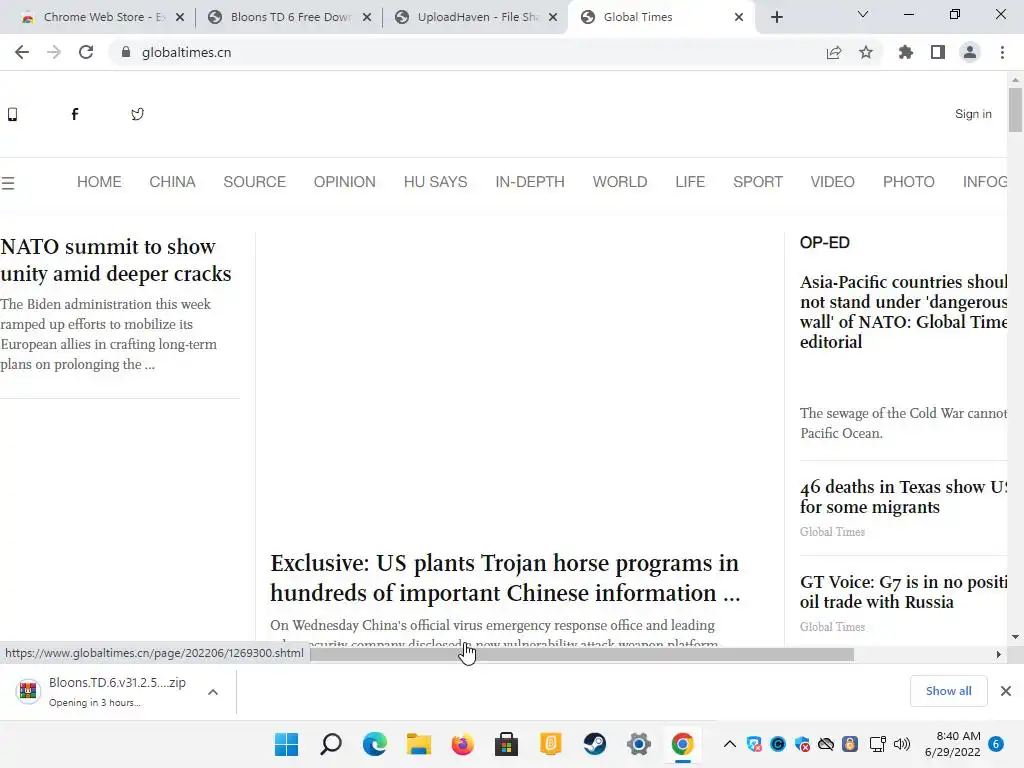The height and width of the screenshot is (768, 1024).
Task: Read the NATO summit unity article headline
Action: tap(116, 260)
